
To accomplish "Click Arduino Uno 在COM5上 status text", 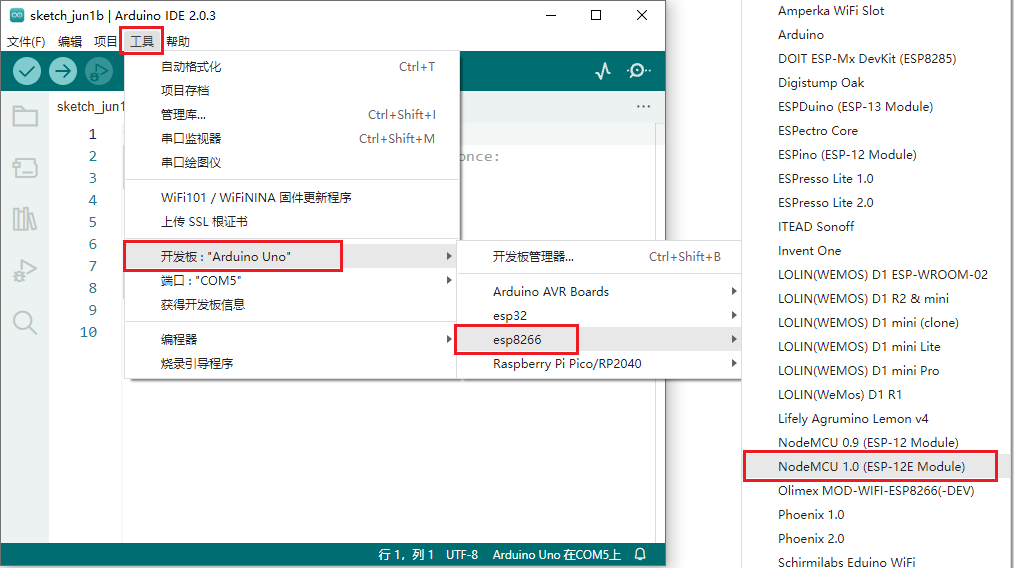I will click(556, 554).
